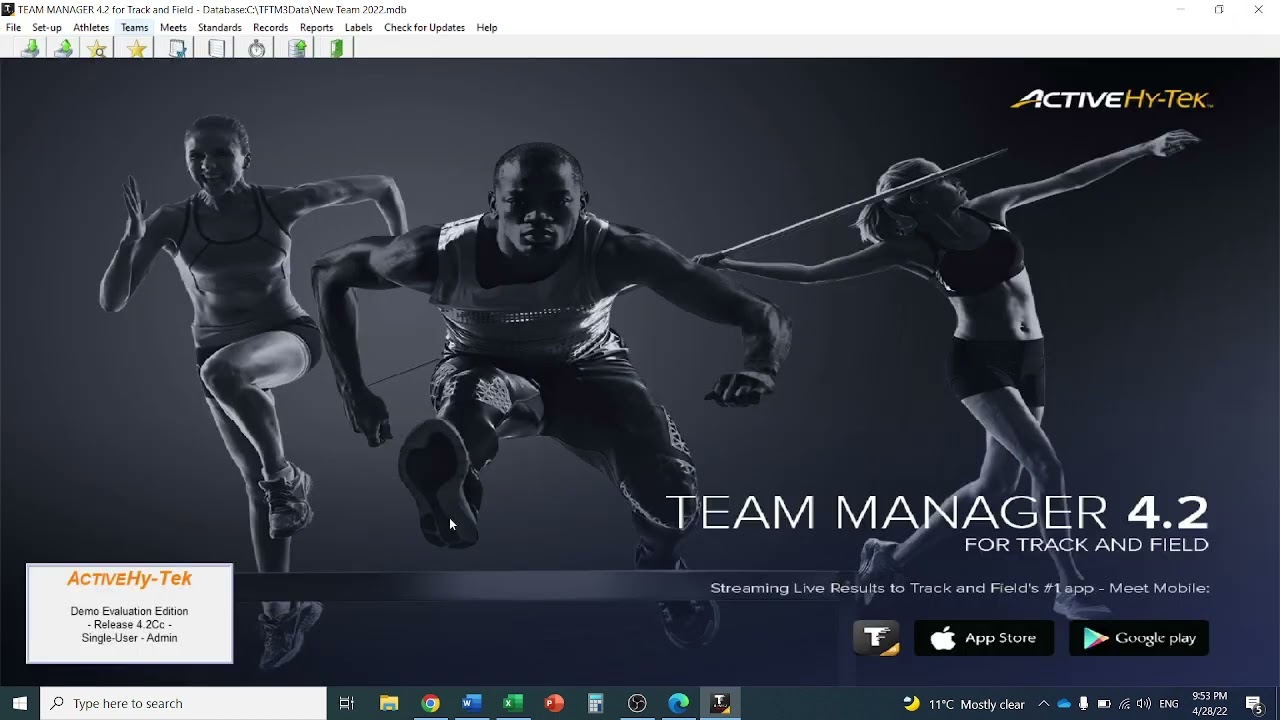The height and width of the screenshot is (720, 1280).
Task: Click the battery tray icon
Action: click(x=1104, y=704)
